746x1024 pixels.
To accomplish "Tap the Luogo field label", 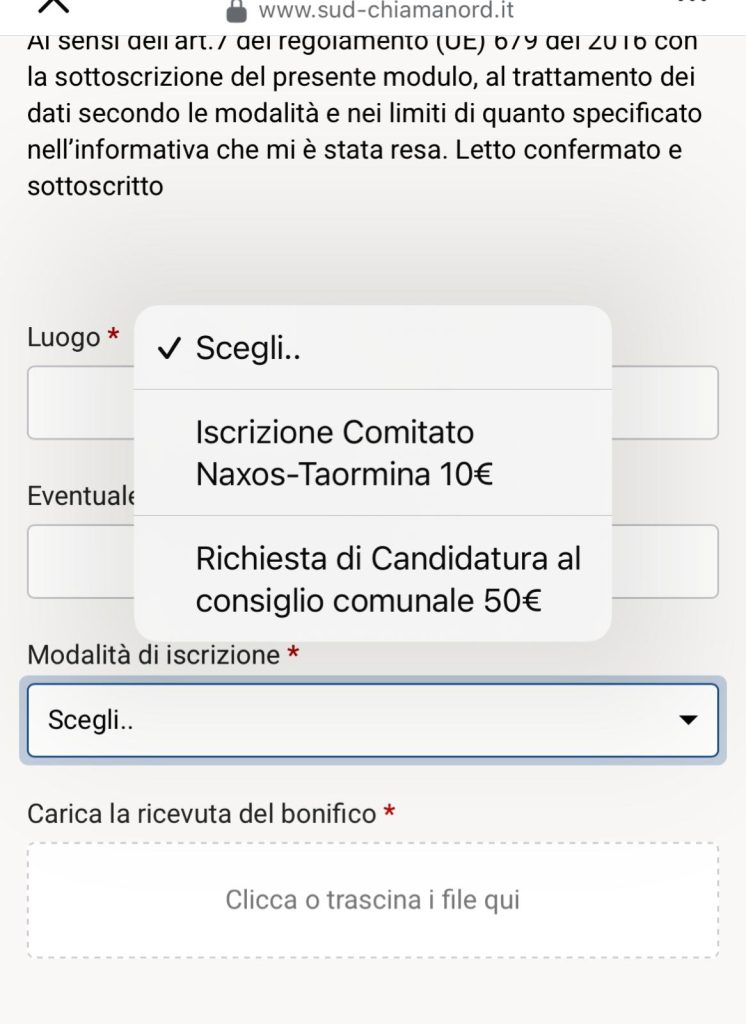I will pos(64,338).
